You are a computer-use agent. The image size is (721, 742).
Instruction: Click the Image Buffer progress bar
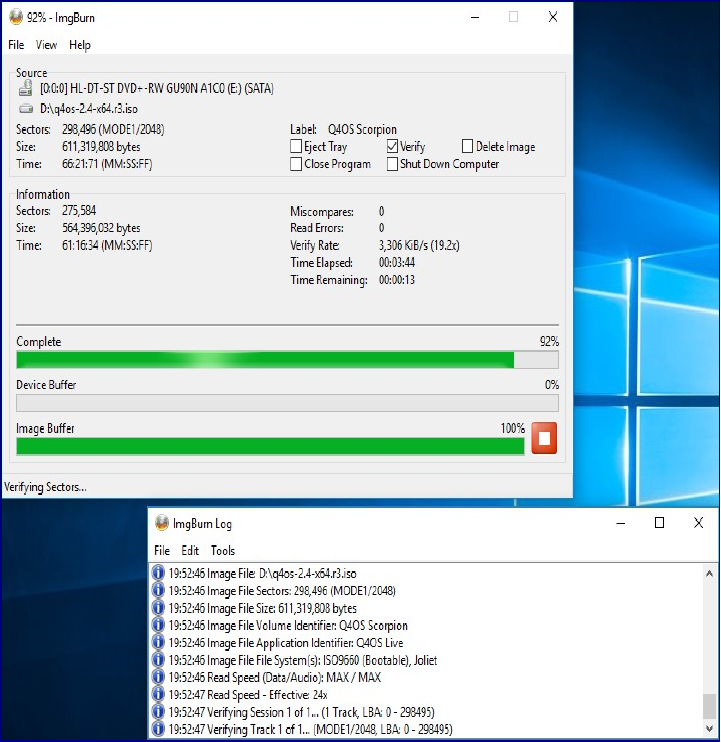click(270, 446)
